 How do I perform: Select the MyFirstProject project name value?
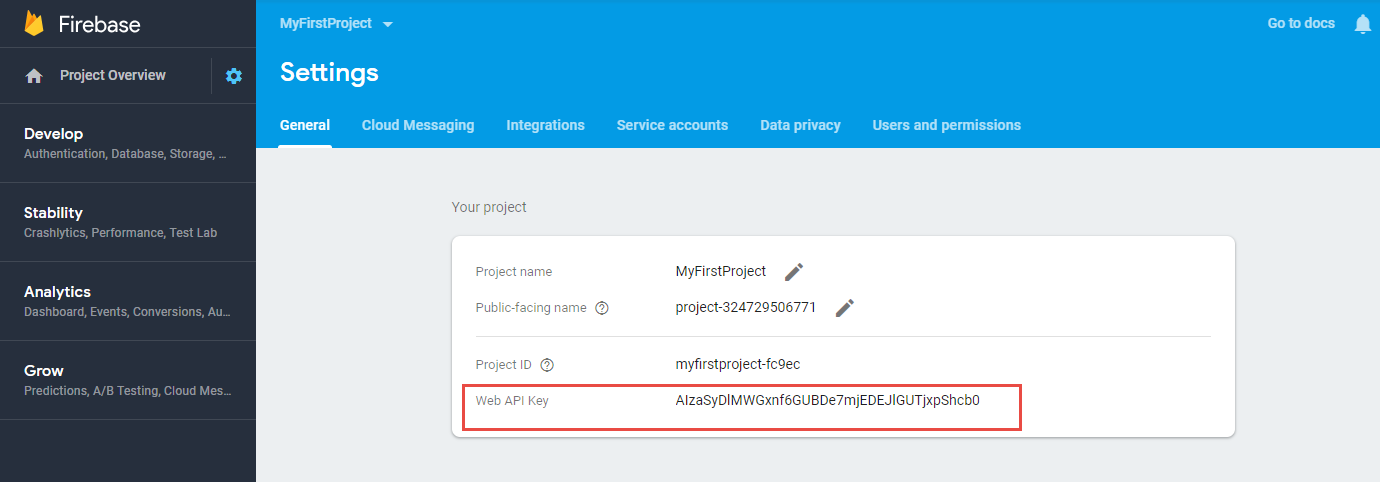tap(721, 271)
